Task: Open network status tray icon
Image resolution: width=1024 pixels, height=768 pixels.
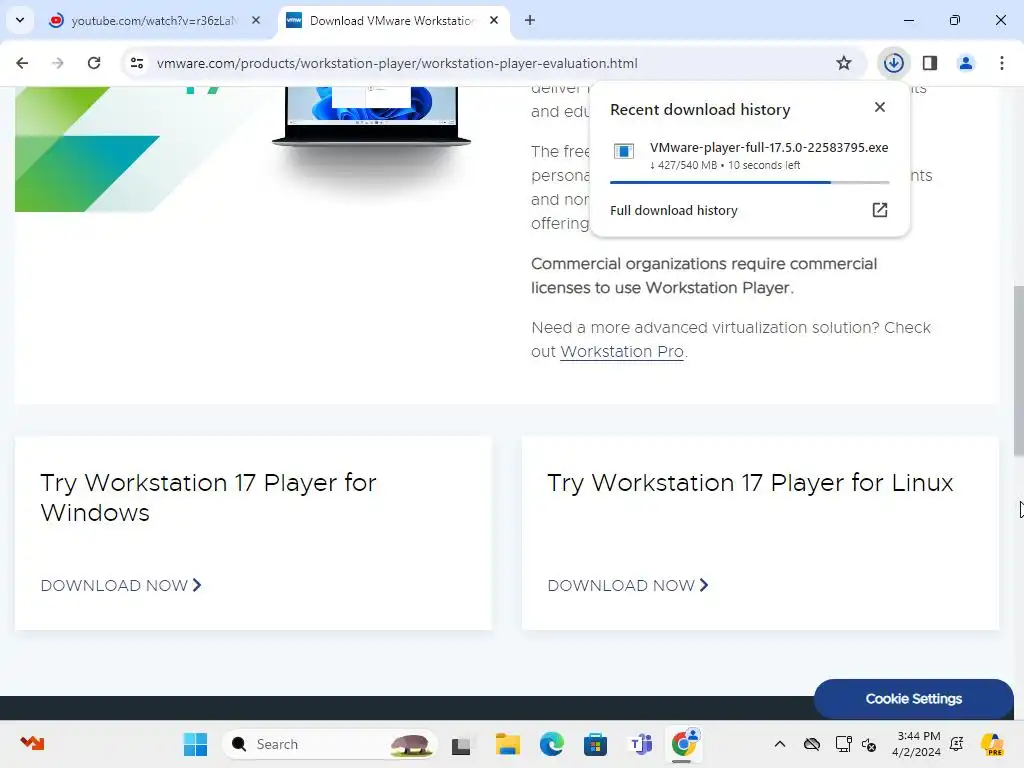Action: [x=843, y=744]
